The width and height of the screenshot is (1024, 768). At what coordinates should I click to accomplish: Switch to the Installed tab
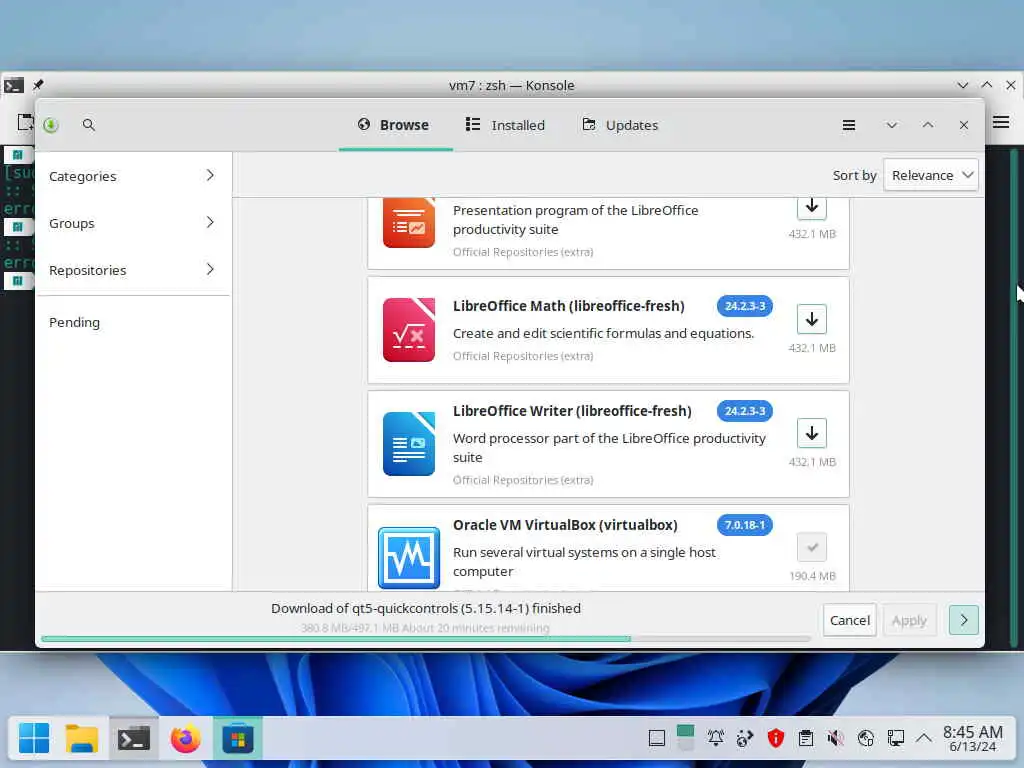[x=505, y=125]
